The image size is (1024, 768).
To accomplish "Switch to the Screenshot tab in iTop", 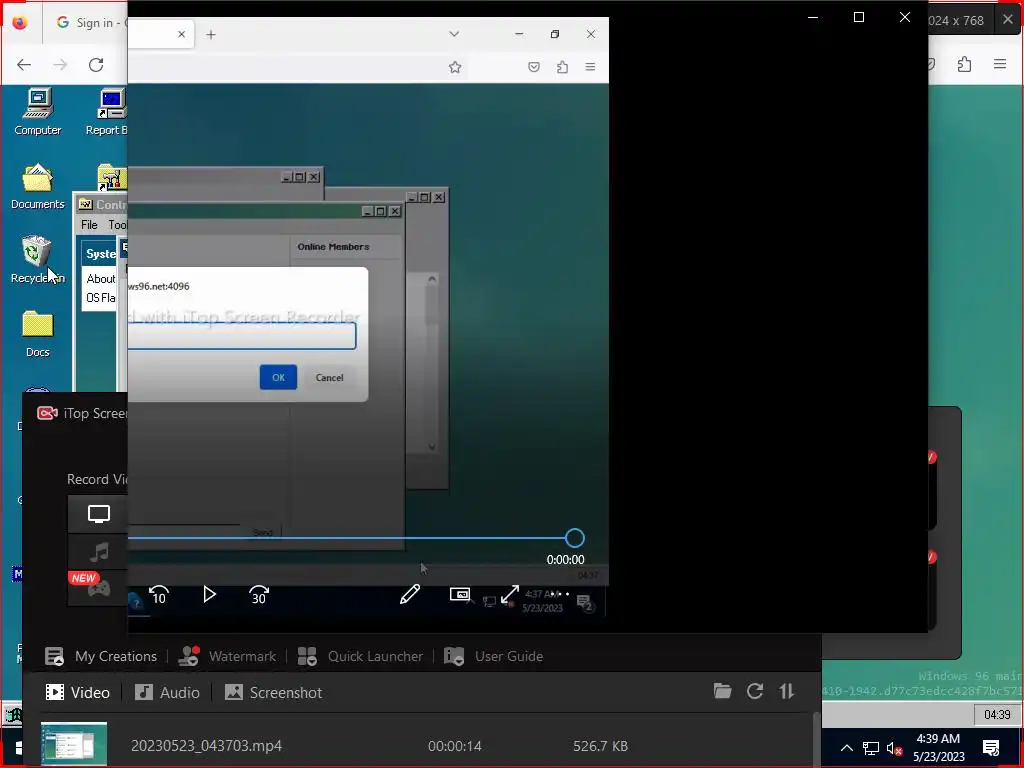I will (x=274, y=692).
